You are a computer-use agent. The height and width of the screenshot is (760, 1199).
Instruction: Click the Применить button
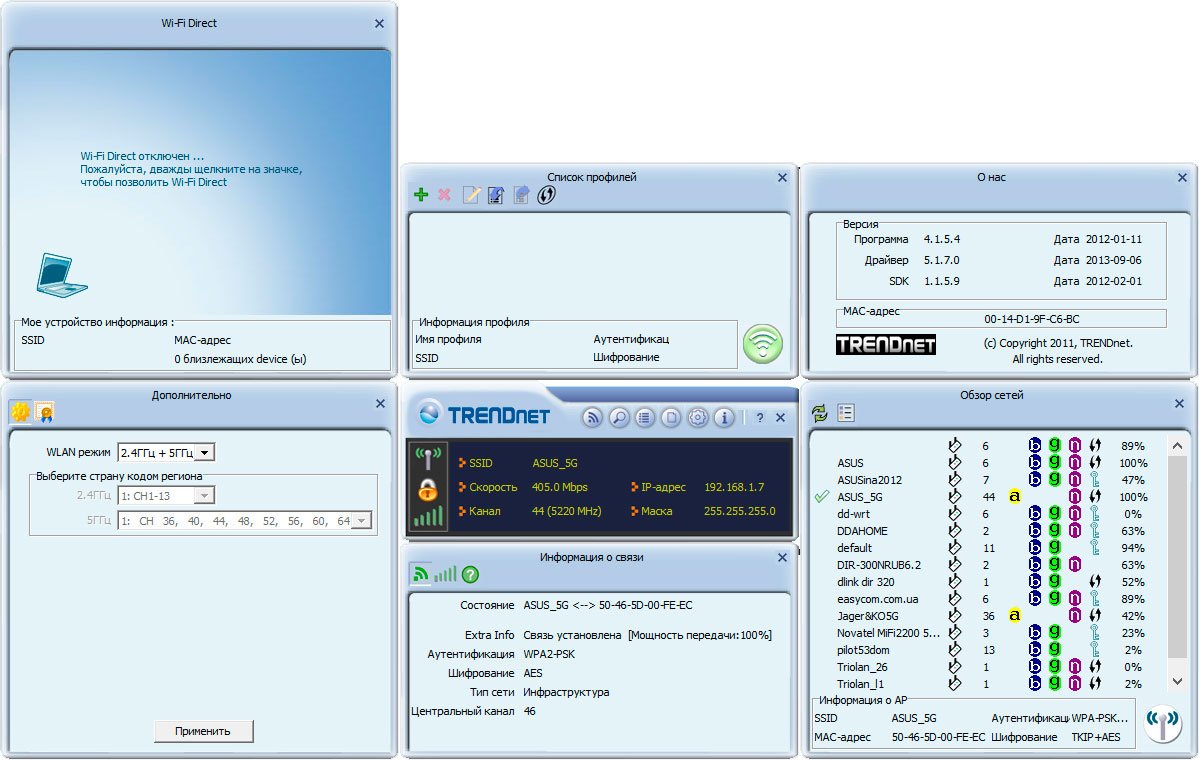click(203, 731)
